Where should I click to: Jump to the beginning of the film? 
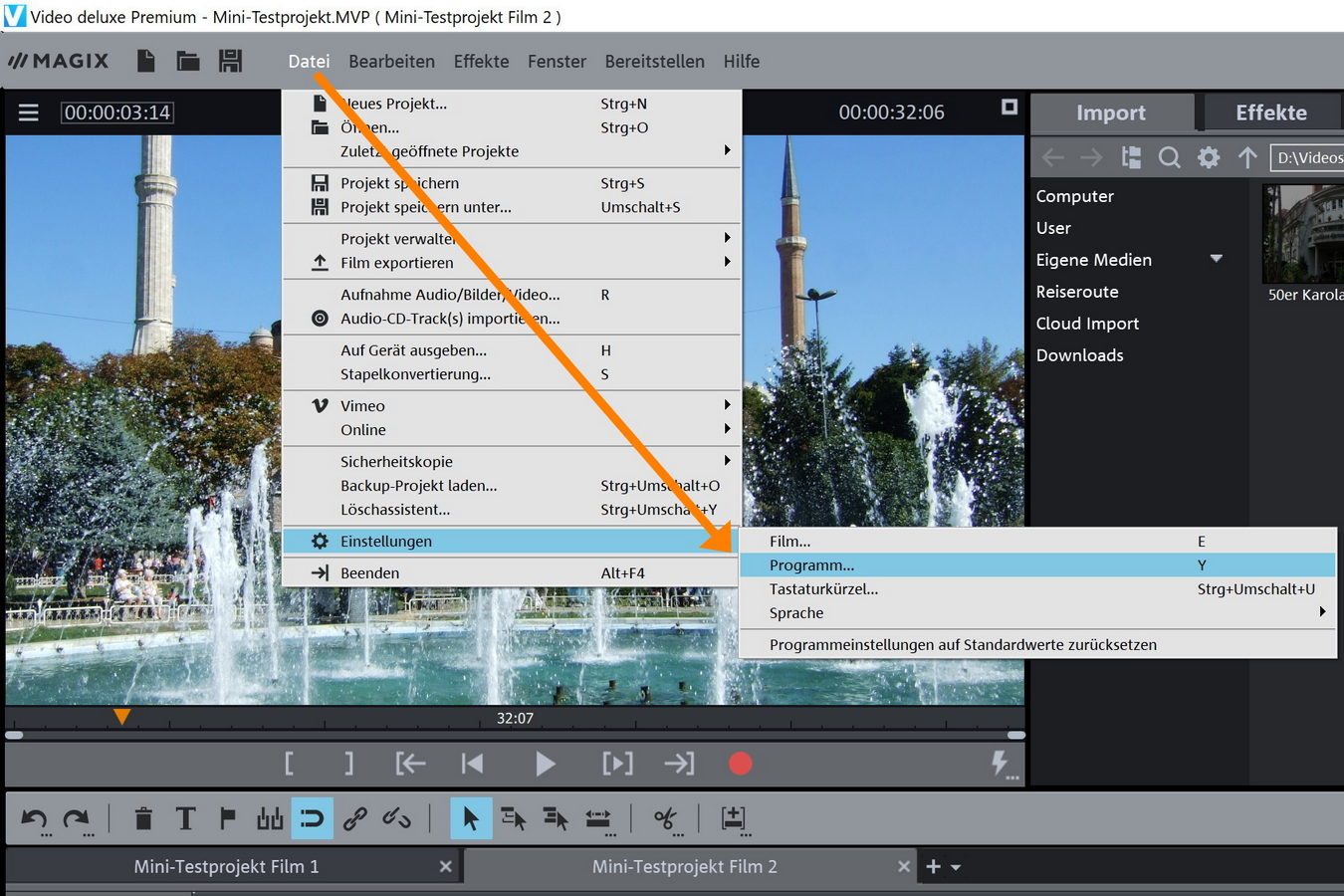[x=473, y=764]
